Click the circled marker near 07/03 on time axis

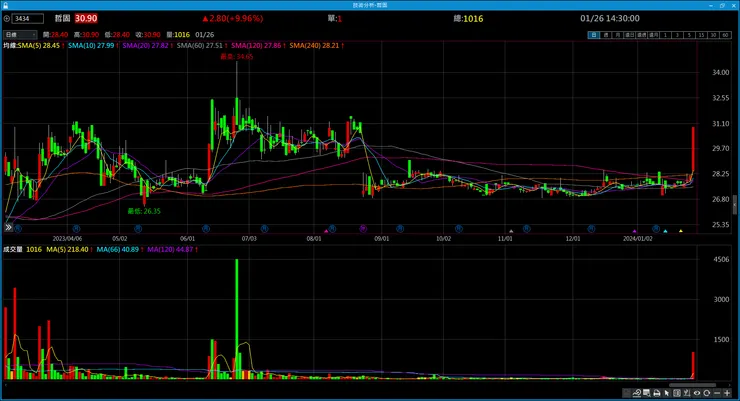(x=264, y=229)
